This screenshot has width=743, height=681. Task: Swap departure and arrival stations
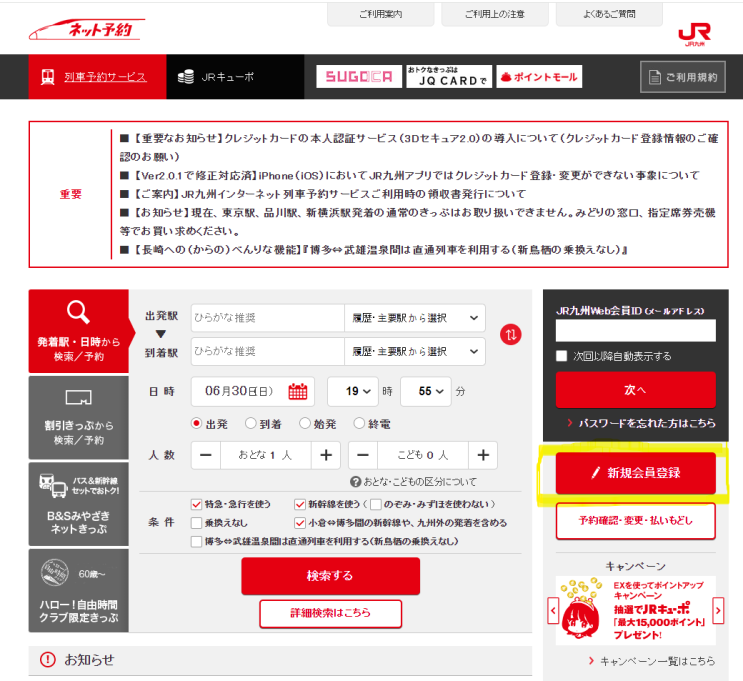coord(510,335)
